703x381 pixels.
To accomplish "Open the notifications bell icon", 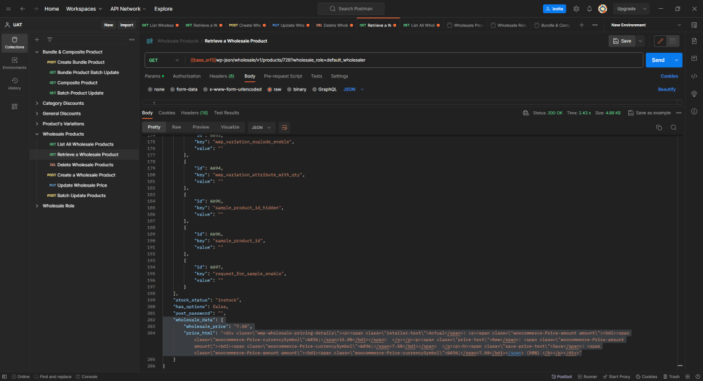I will pyautogui.click(x=589, y=9).
